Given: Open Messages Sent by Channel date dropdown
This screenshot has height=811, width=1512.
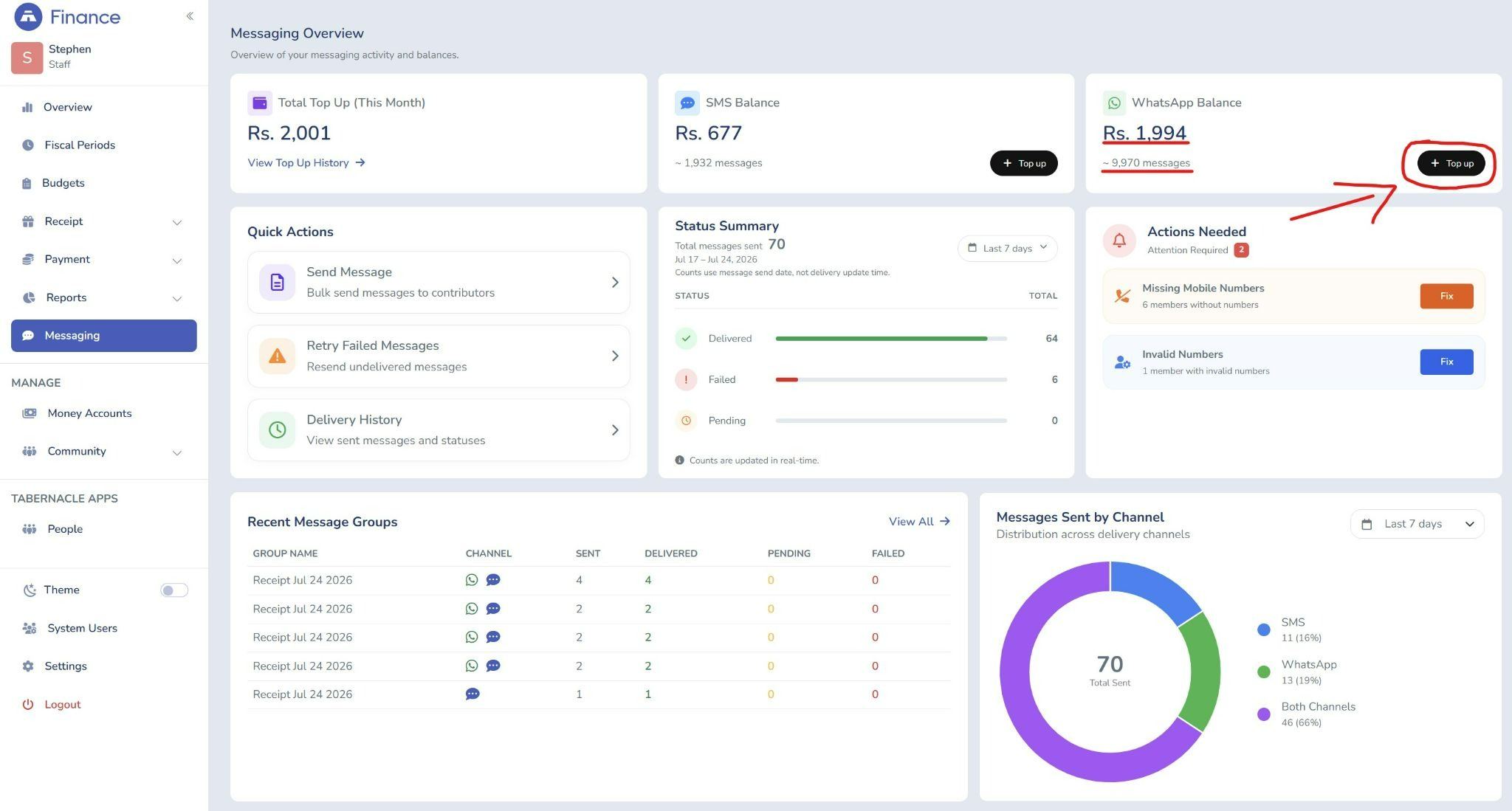Looking at the screenshot, I should pyautogui.click(x=1417, y=524).
